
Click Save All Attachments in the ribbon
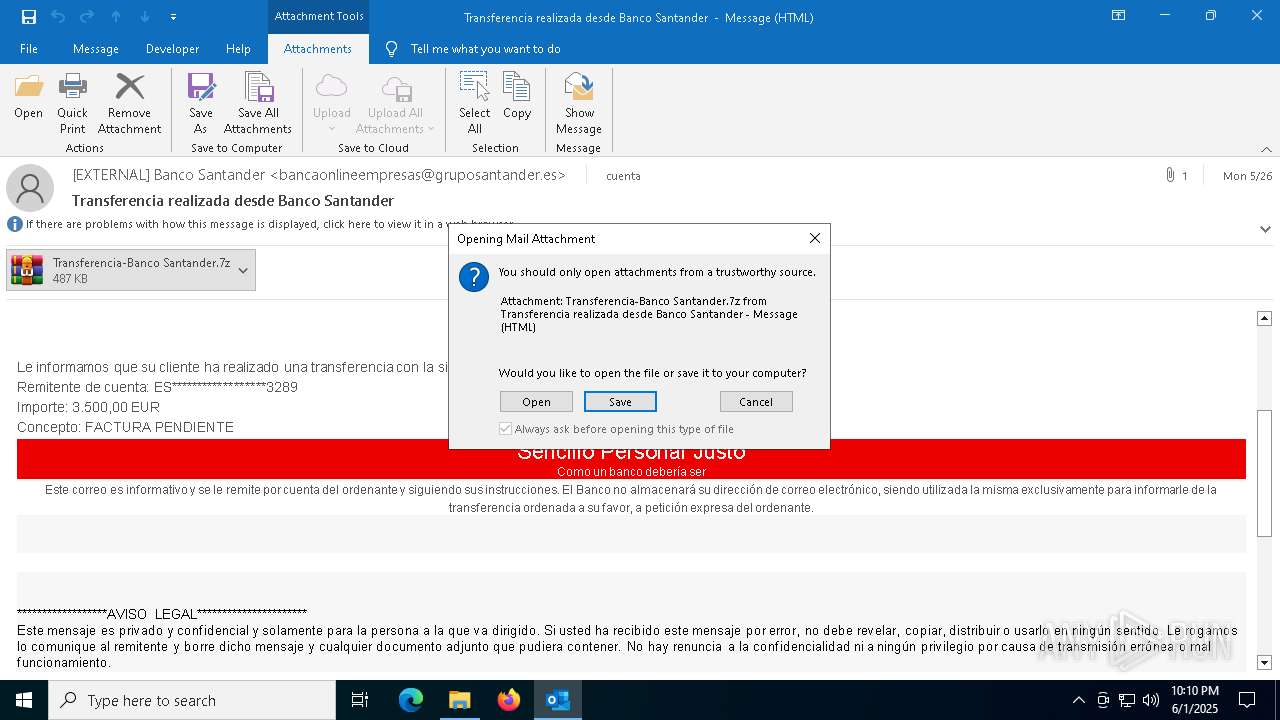coord(258,103)
